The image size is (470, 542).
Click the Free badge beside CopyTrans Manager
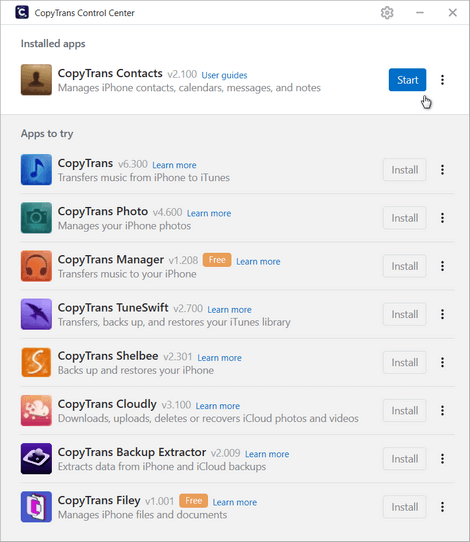(217, 260)
